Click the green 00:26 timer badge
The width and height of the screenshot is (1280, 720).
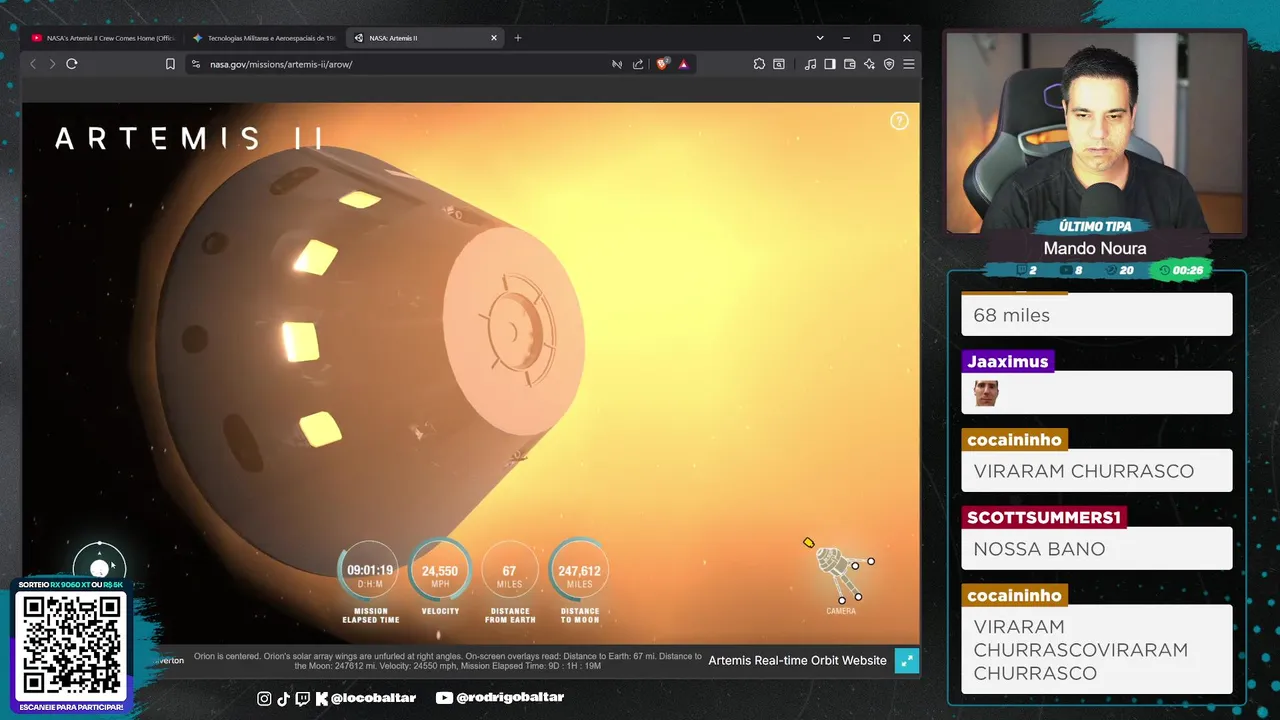(1181, 270)
